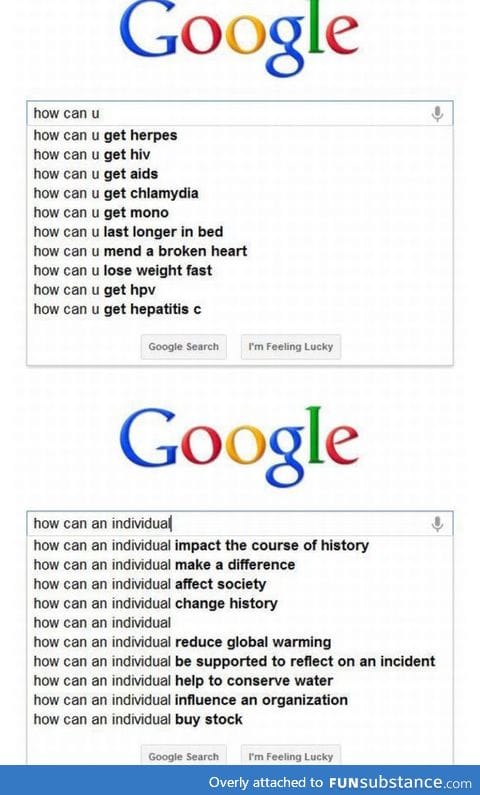Pick 'how can u lose weight fast' suggestion

240,270
